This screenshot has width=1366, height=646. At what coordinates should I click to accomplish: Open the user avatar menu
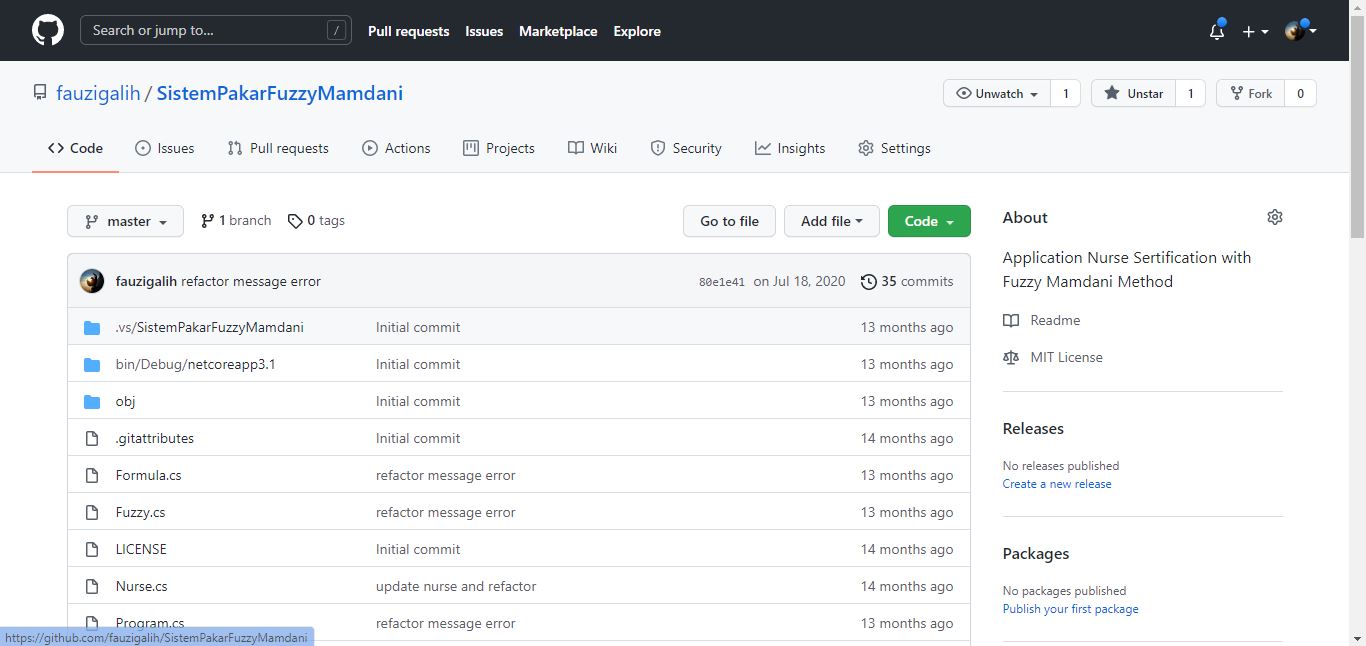1300,31
